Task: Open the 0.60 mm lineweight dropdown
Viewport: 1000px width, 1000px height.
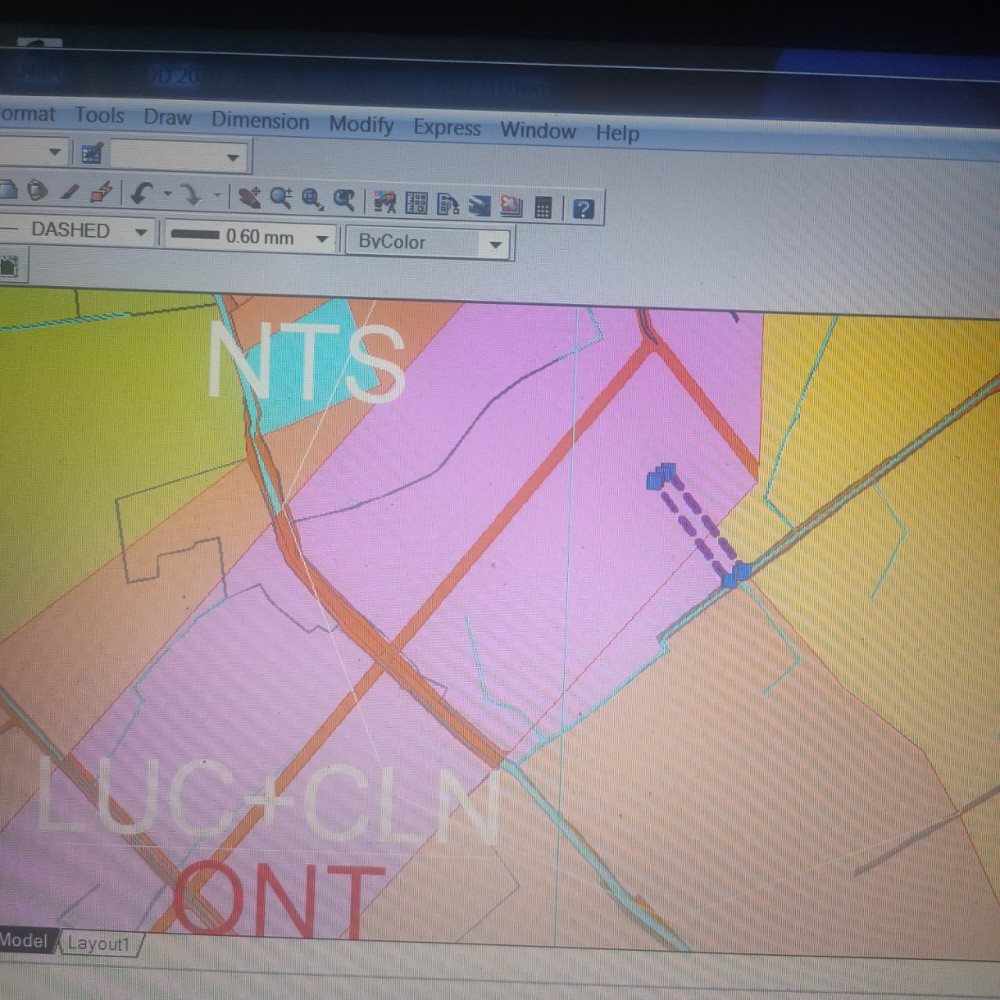Action: 321,239
